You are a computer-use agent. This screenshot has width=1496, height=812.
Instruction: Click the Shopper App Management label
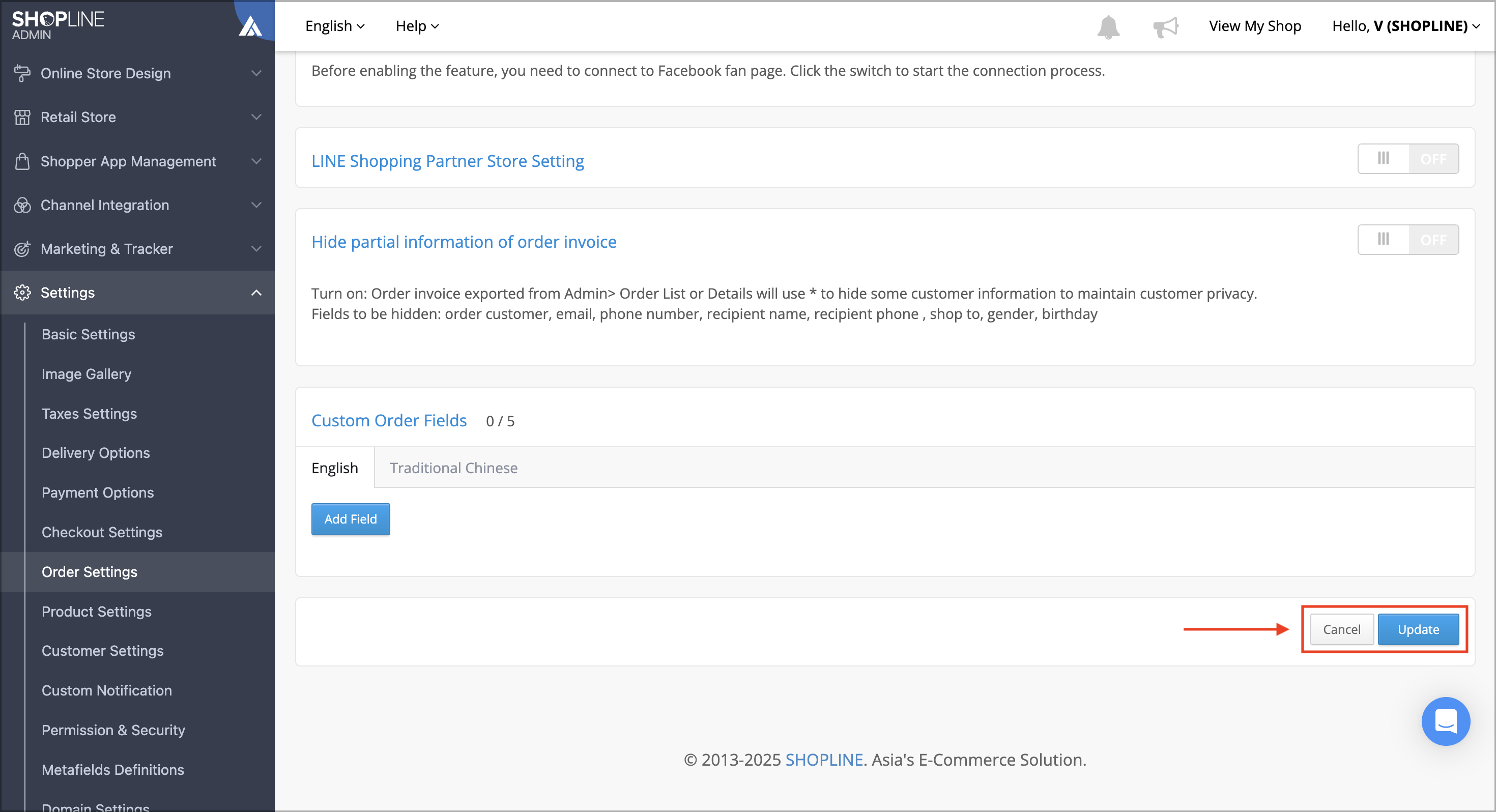(128, 161)
